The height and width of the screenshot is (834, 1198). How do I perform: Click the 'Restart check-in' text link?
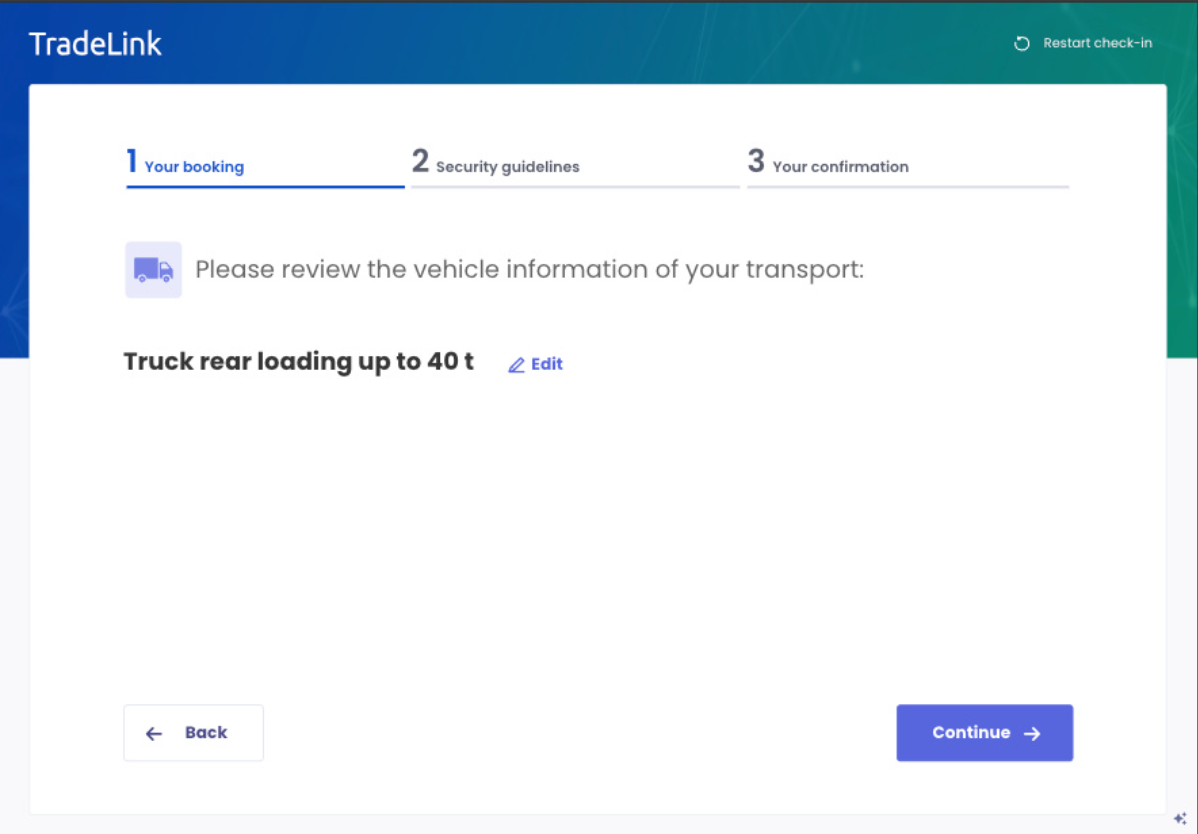pyautogui.click(x=1097, y=43)
